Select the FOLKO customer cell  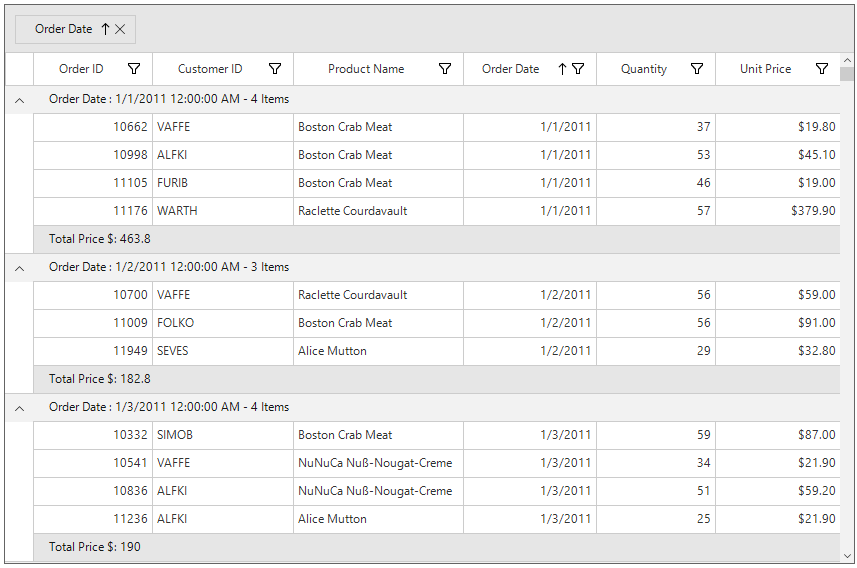[x=223, y=323]
